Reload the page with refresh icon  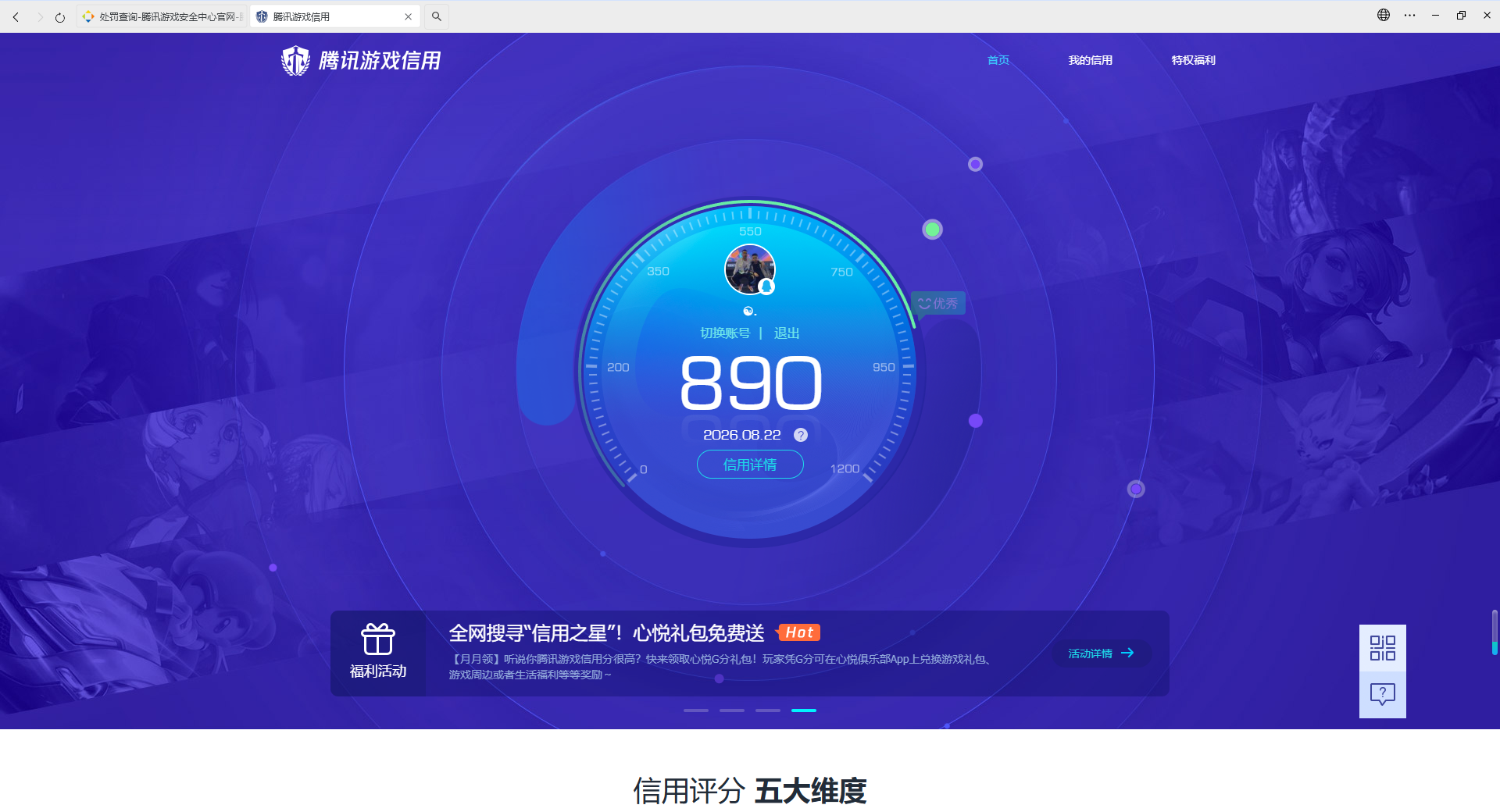(60, 16)
